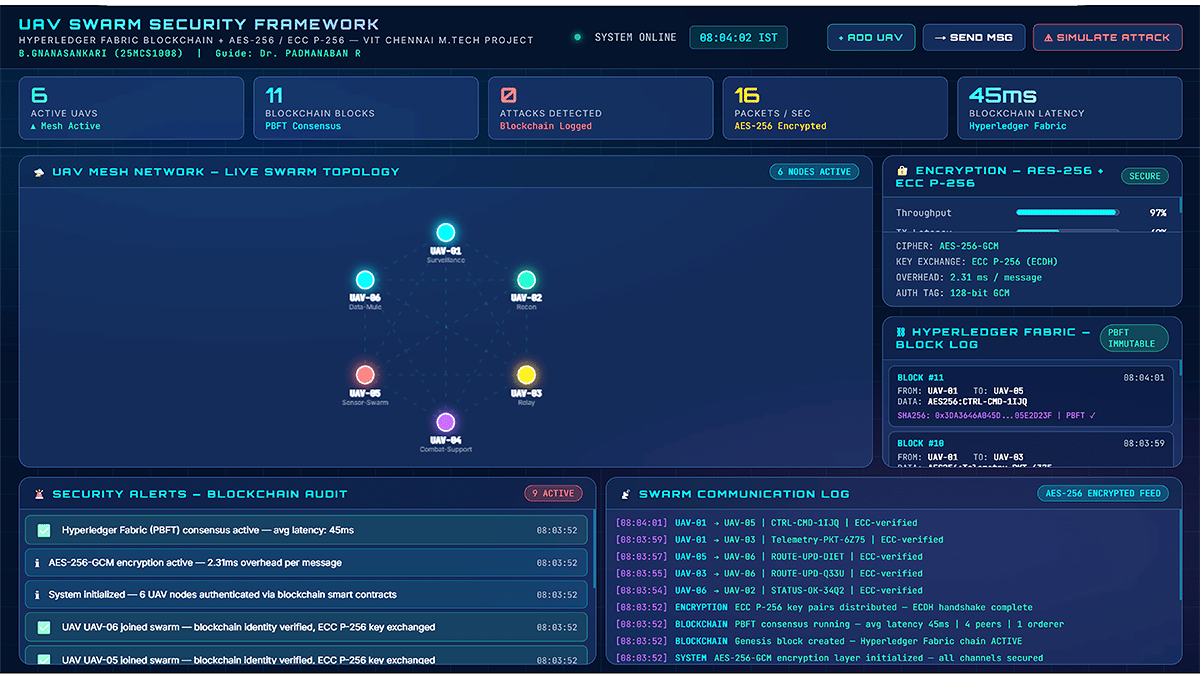This screenshot has height=674, width=1200.
Task: Open the Blockchain Blocks stat card
Action: [x=365, y=108]
